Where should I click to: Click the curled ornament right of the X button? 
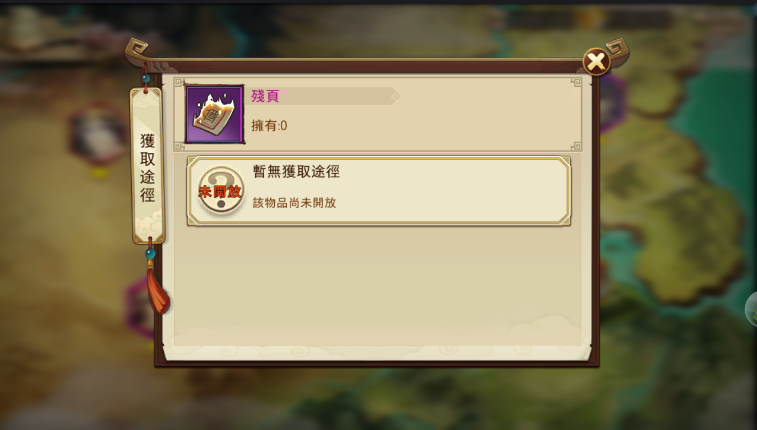[618, 50]
